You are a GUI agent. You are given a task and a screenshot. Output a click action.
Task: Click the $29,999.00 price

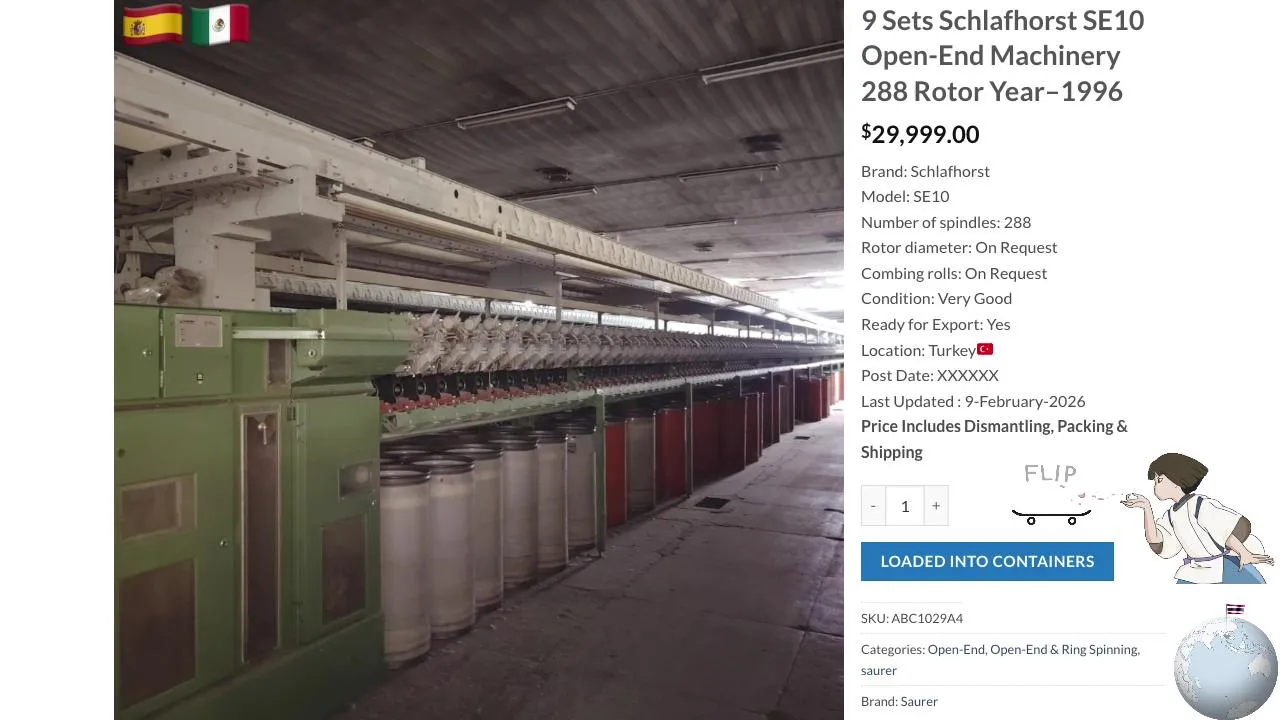(x=920, y=134)
